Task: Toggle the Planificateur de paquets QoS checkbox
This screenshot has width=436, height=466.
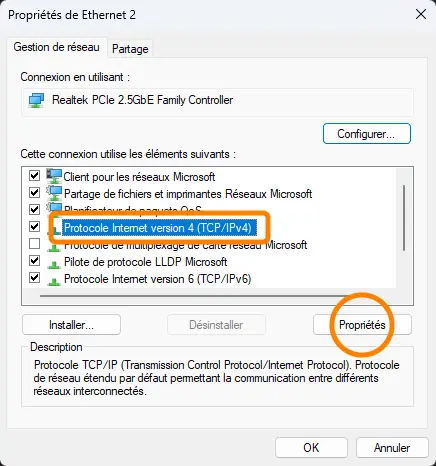Action: (x=35, y=210)
